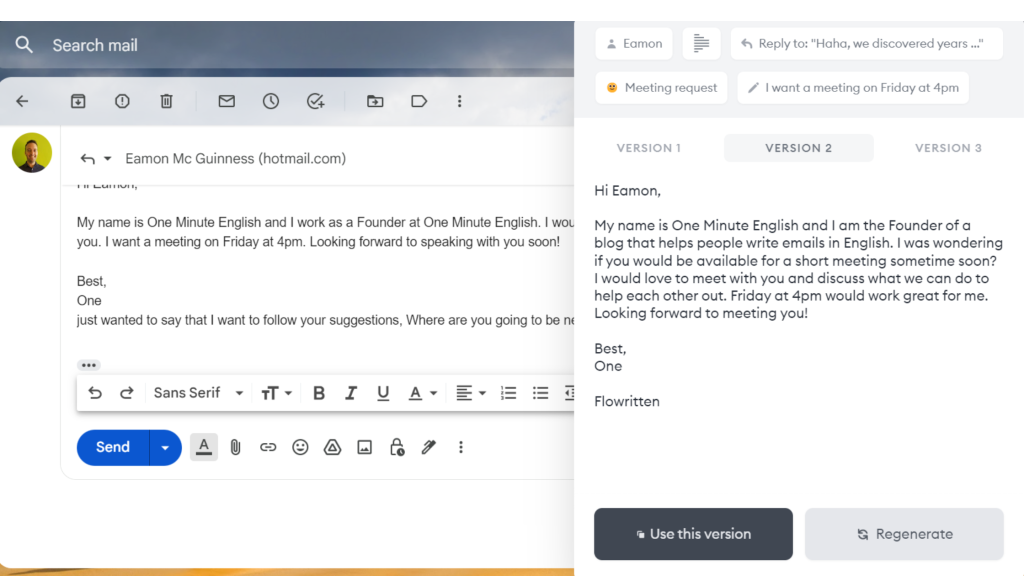Attach a file with the paperclip icon
The image size is (1024, 576).
pyautogui.click(x=235, y=447)
